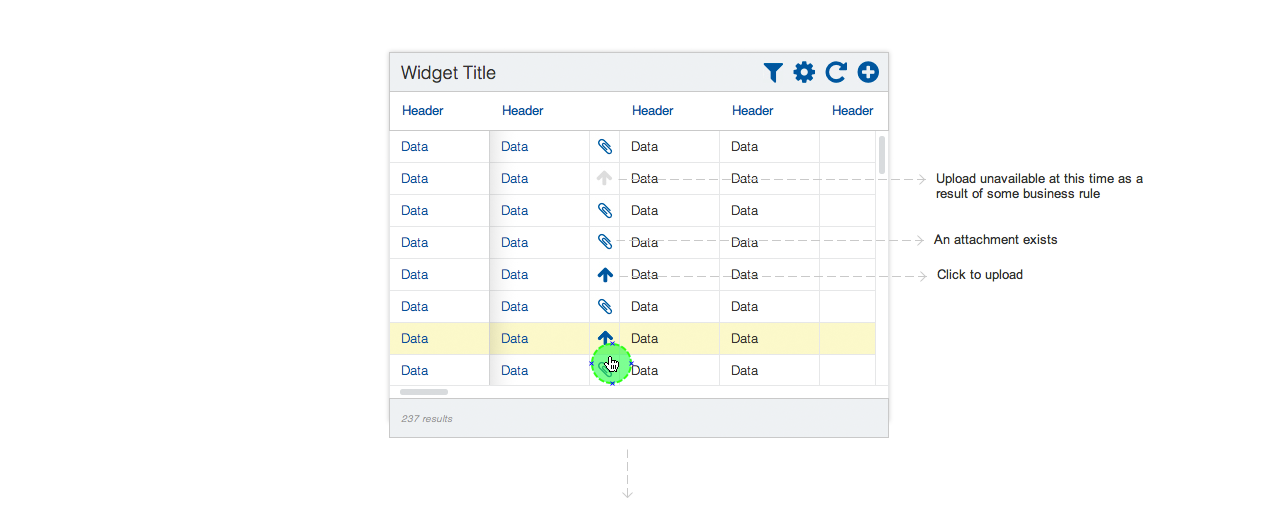Image resolution: width=1280 pixels, height=513 pixels.
Task: Open the paperclip attachment in first row
Action: (x=605, y=146)
